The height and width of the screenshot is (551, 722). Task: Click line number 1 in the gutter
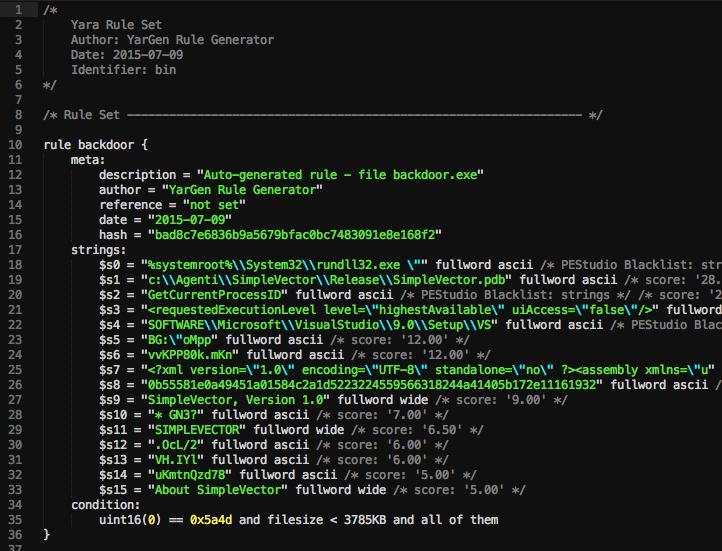[x=18, y=10]
